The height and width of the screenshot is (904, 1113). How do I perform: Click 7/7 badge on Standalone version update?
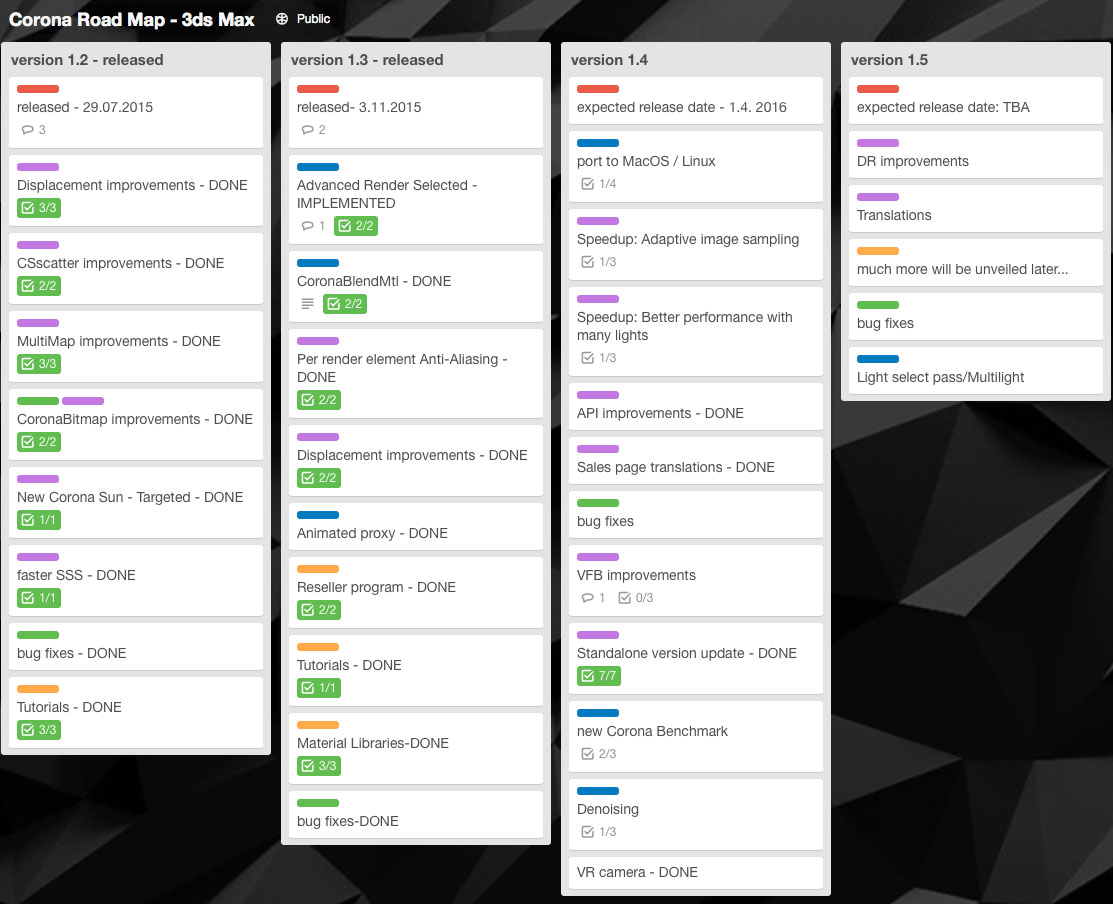pyautogui.click(x=599, y=676)
